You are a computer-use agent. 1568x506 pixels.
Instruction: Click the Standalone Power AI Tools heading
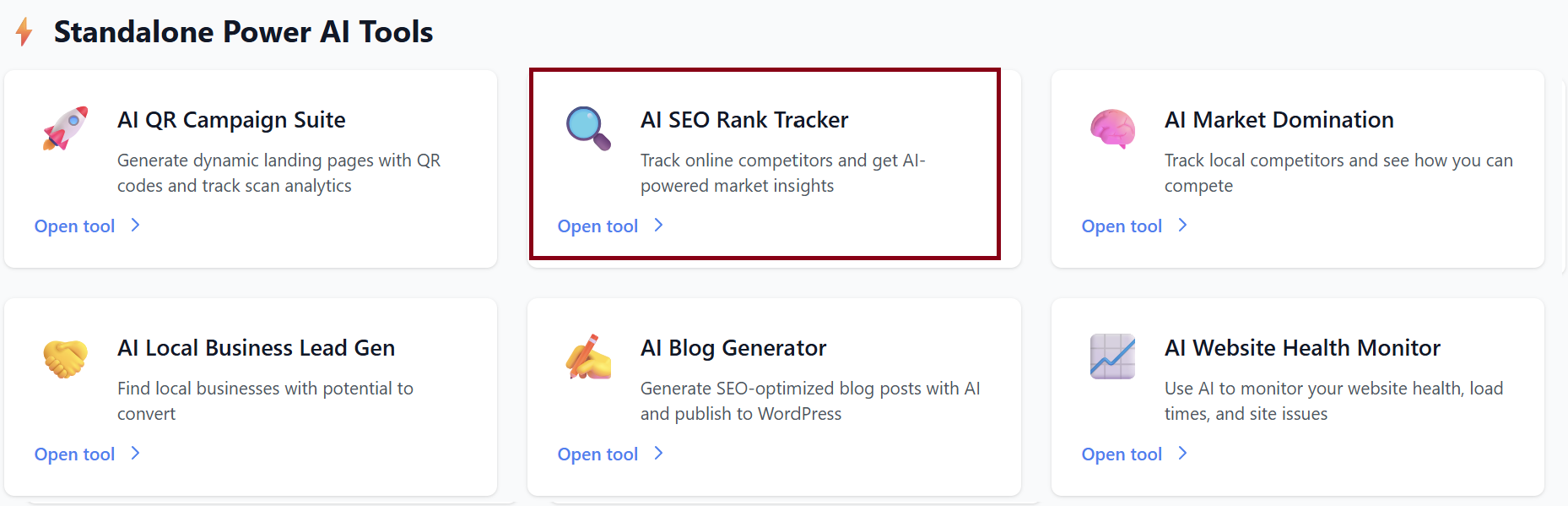[243, 32]
